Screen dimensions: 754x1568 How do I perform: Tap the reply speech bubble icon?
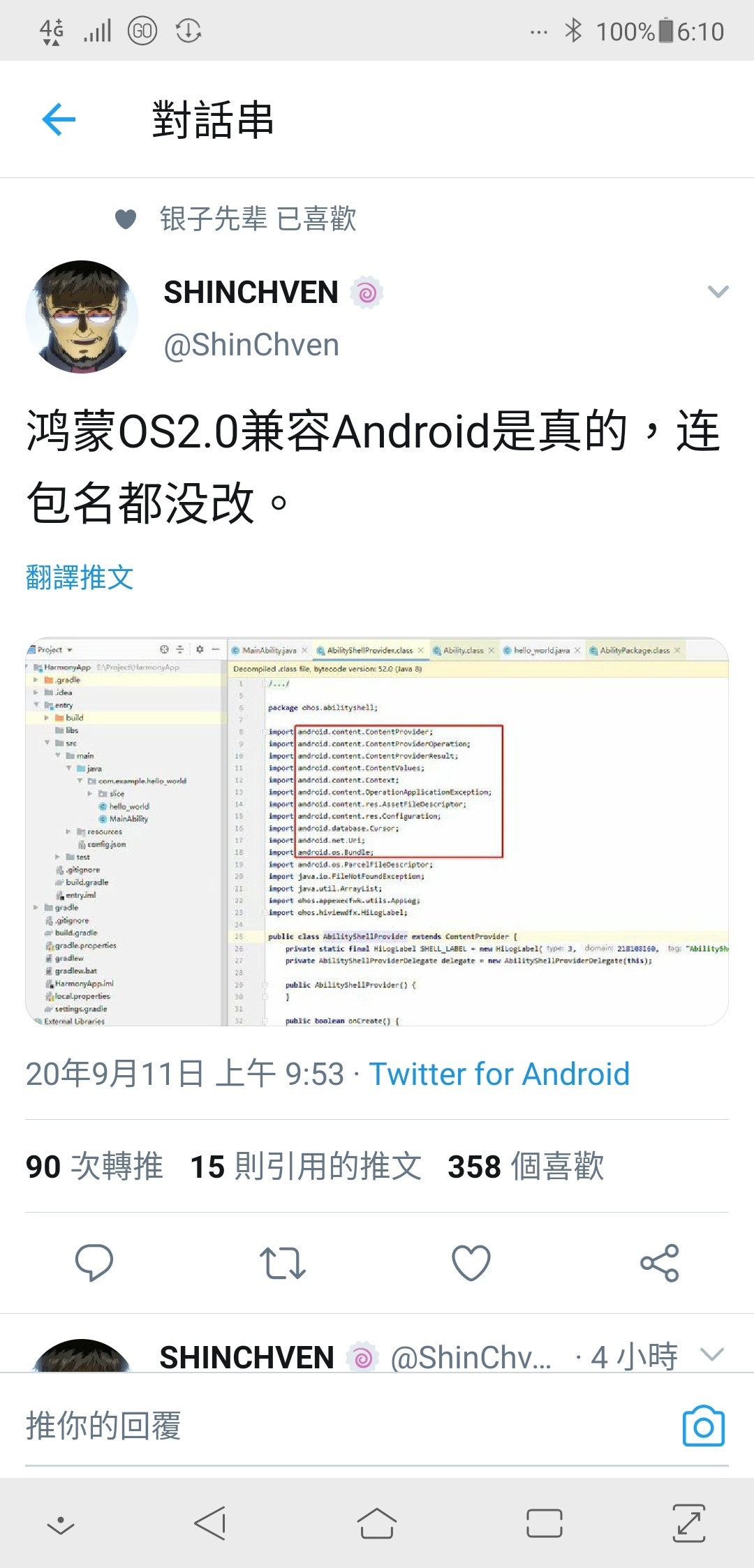94,1262
